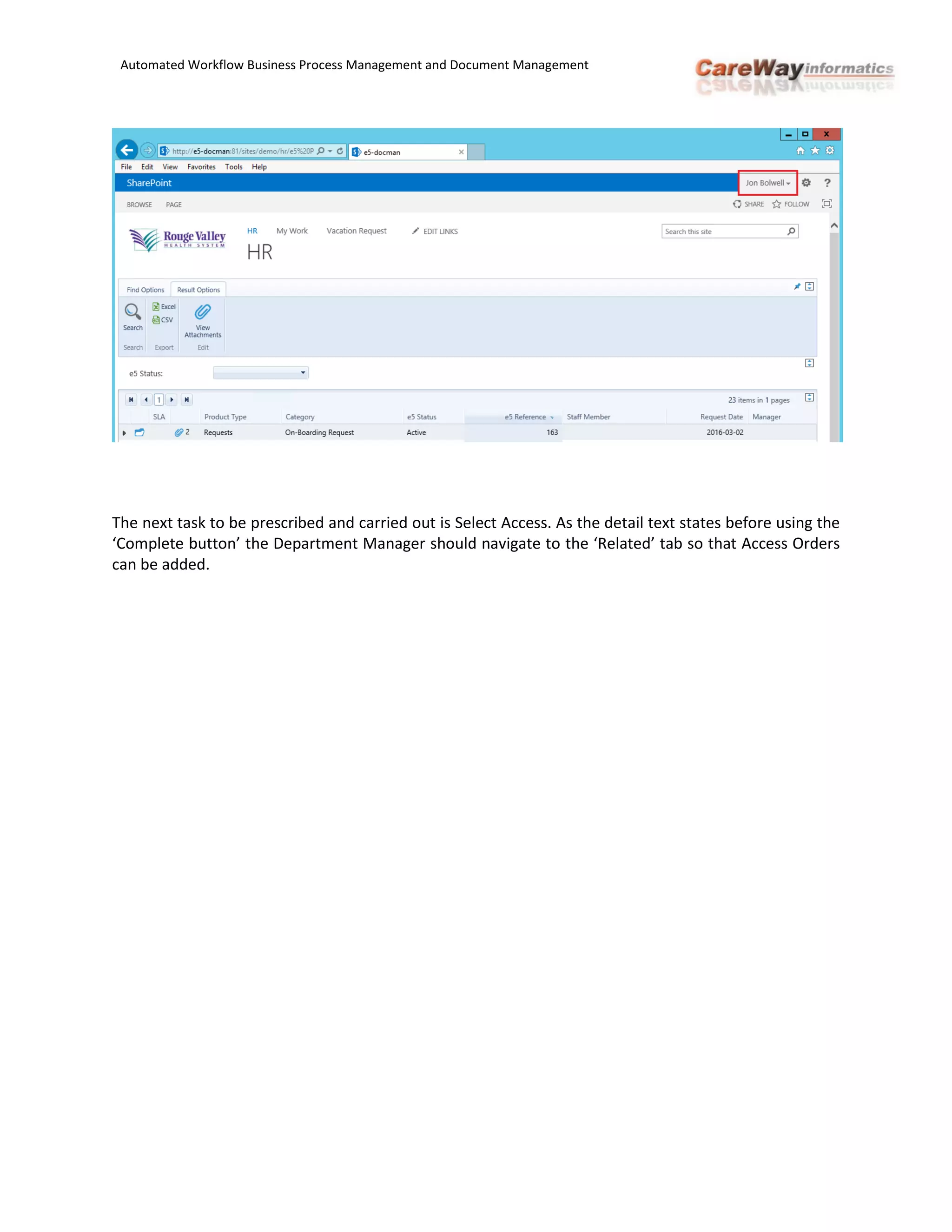
Task: Open the Edit menu
Action: (147, 167)
